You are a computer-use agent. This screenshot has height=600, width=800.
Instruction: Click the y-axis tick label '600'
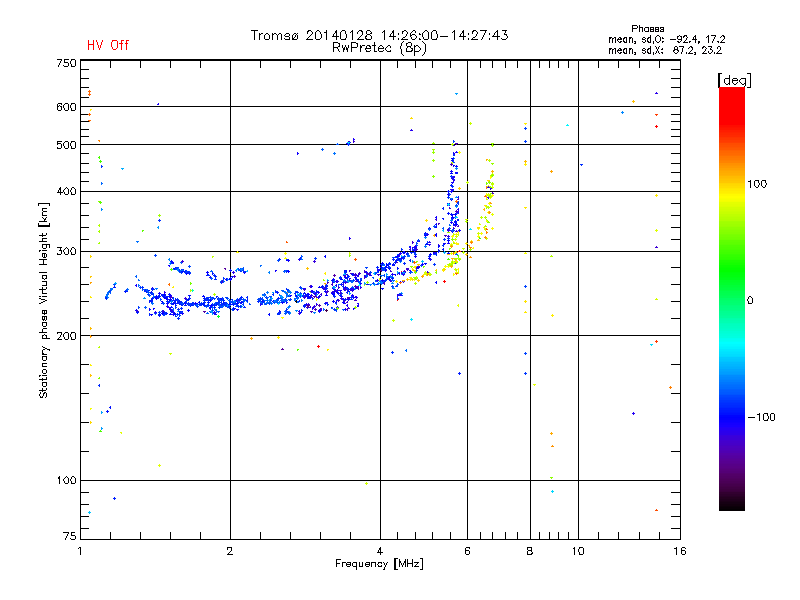click(66, 107)
